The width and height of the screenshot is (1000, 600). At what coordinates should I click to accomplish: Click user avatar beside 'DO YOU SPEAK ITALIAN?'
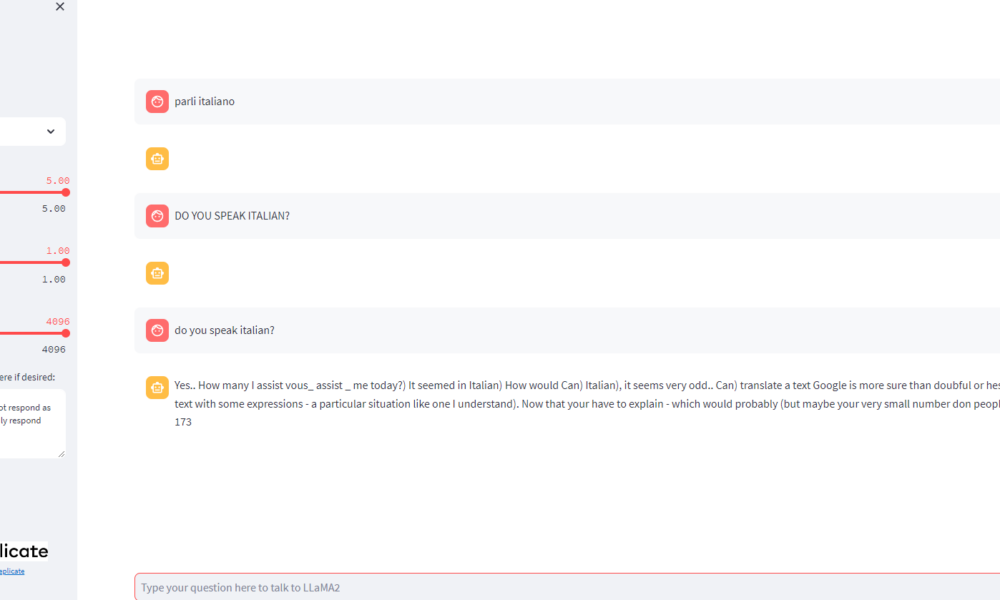point(157,216)
